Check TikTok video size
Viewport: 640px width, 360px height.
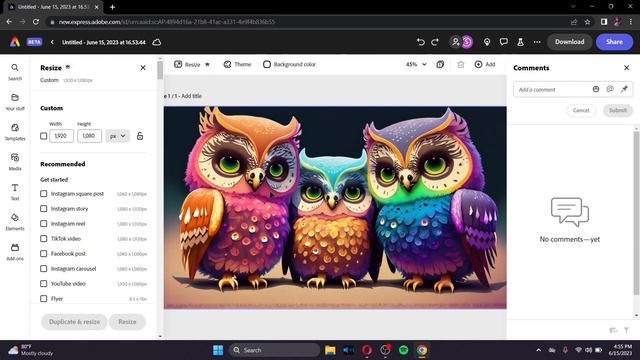[44, 238]
